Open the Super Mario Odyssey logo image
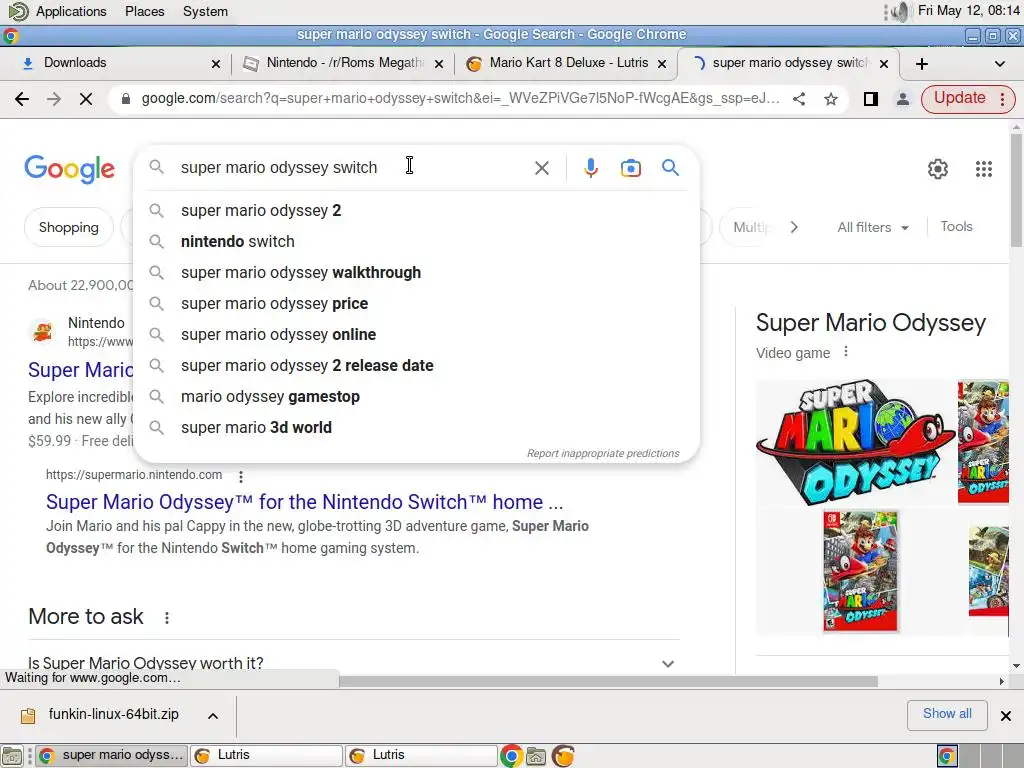Viewport: 1024px width, 768px height. [x=854, y=443]
